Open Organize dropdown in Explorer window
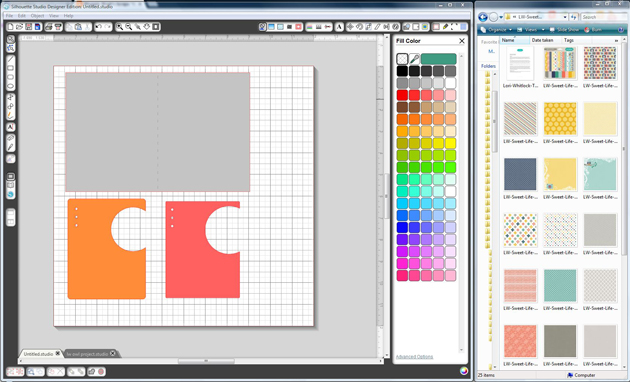The image size is (630, 382). point(497,30)
